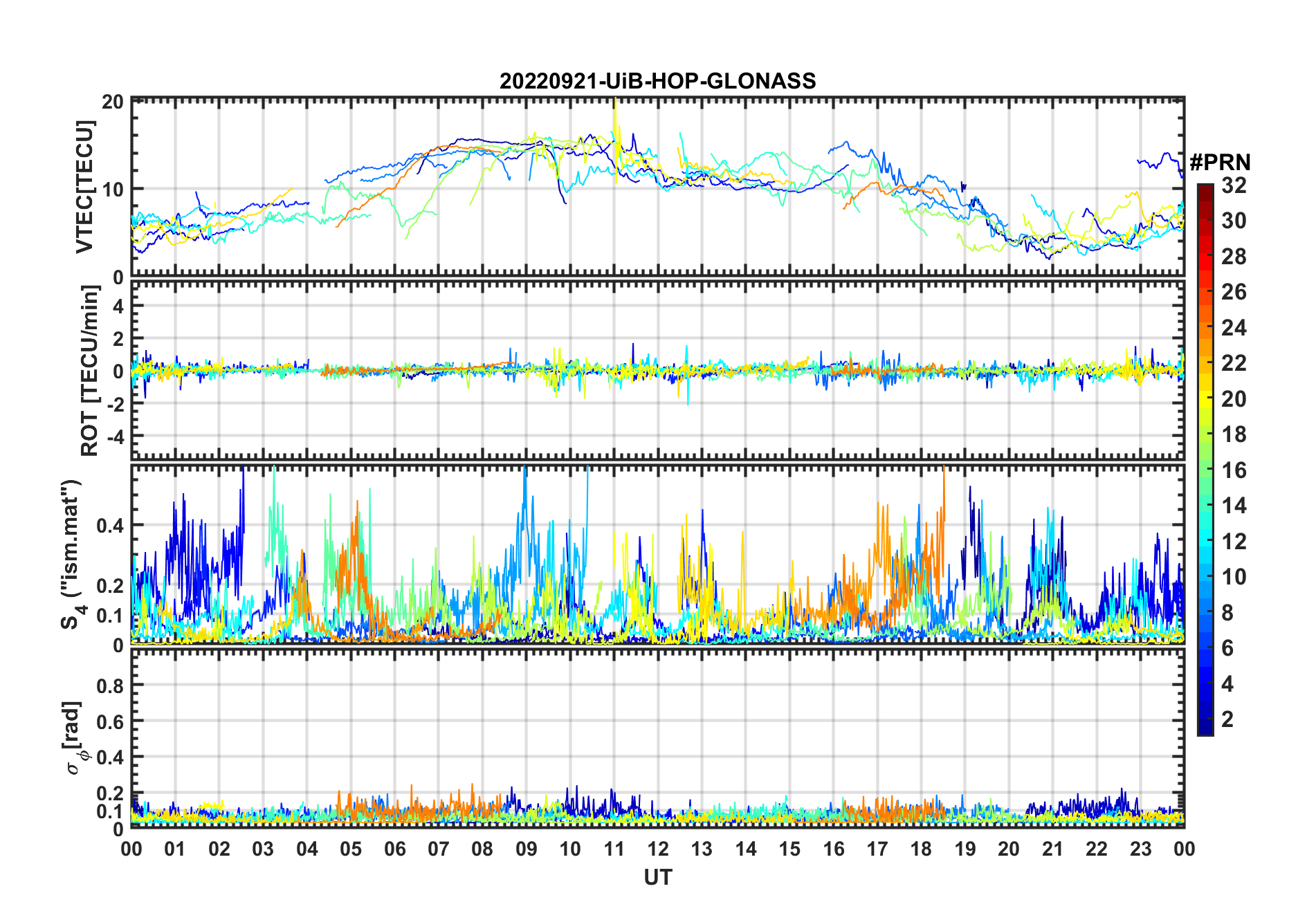Select the 12 hour tick on UT axis
Image resolution: width=1316 pixels, height=920 pixels.
click(x=657, y=849)
